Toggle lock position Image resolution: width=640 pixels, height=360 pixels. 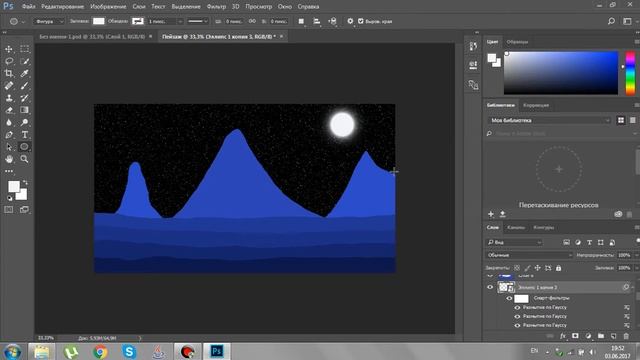click(x=538, y=268)
